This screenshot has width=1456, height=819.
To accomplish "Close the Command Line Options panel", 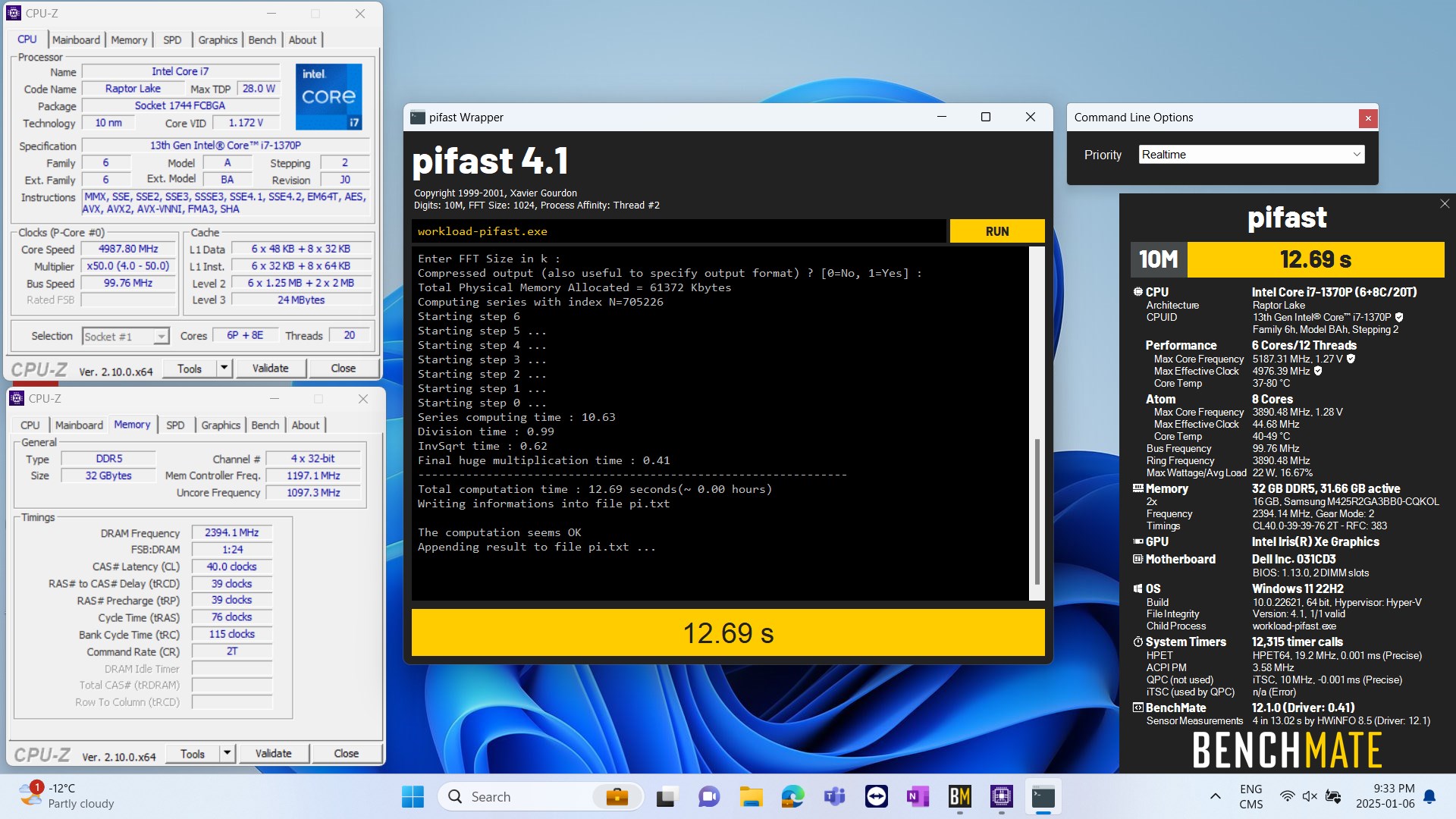I will pyautogui.click(x=1368, y=118).
